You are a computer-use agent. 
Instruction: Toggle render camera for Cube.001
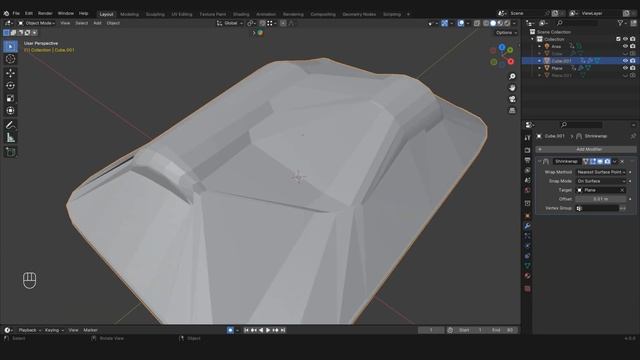pos(632,61)
